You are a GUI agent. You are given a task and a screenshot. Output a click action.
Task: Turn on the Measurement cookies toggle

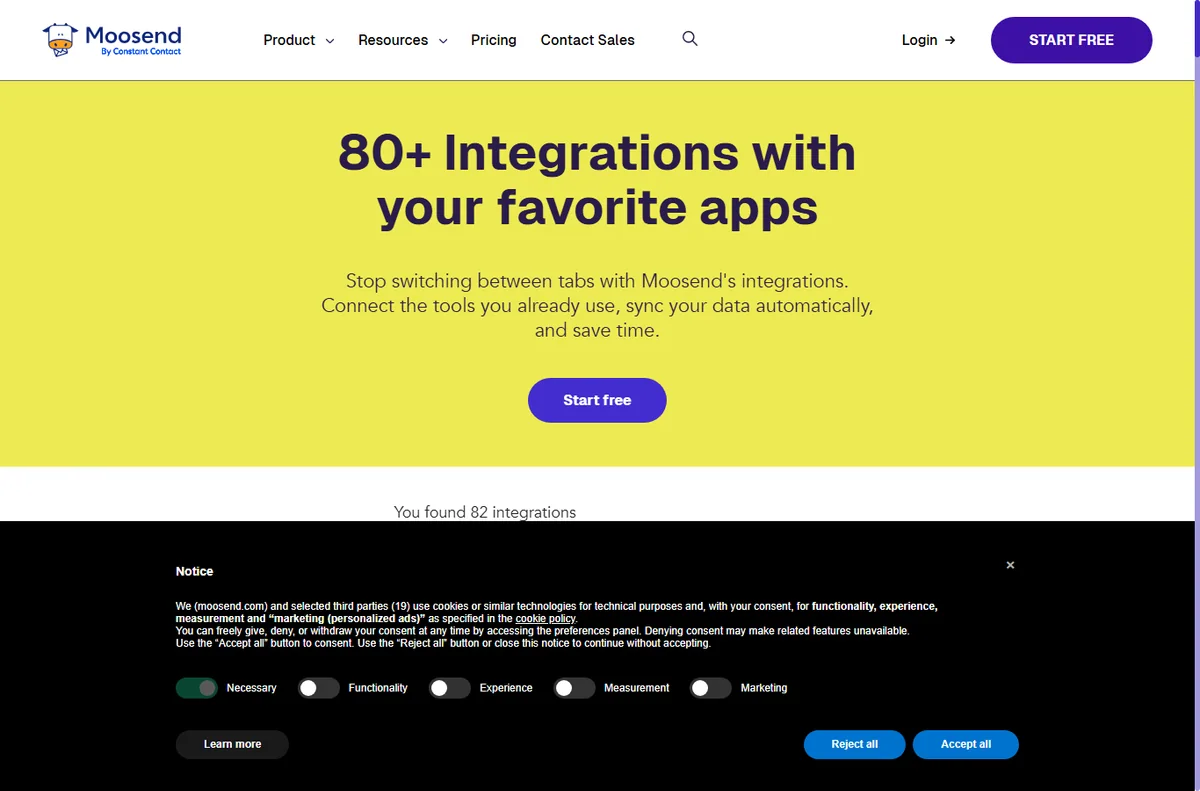coord(575,688)
